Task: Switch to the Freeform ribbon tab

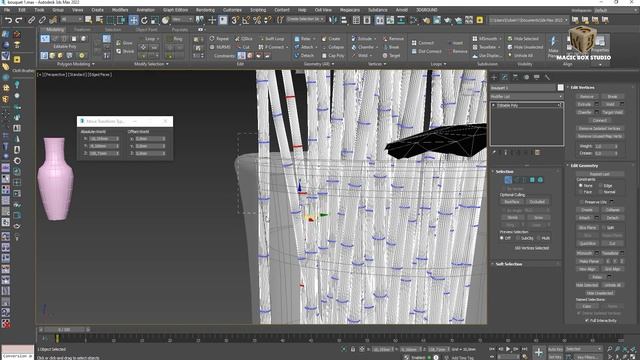Action: pyautogui.click(x=82, y=30)
